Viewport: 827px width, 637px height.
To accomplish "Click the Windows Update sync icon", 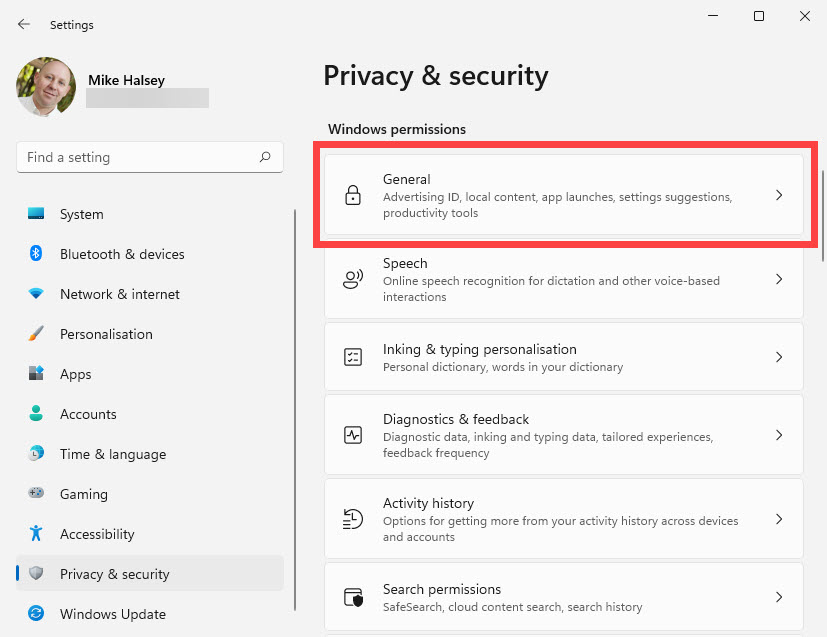I will 36,613.
